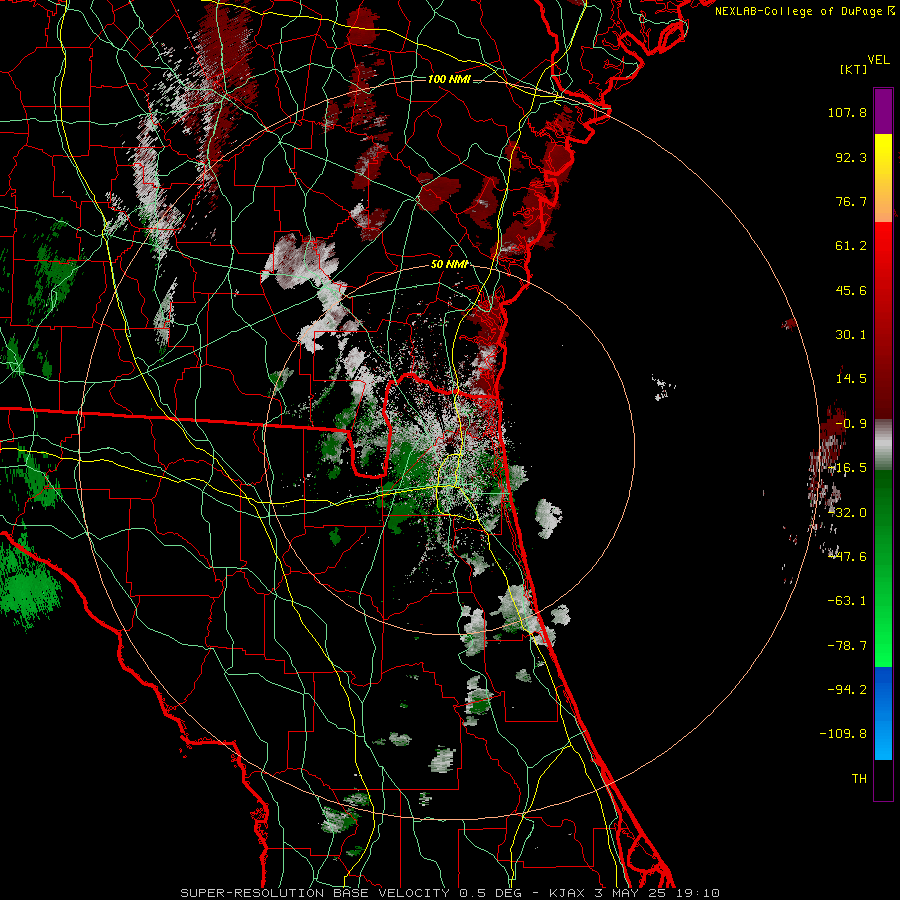Image resolution: width=900 pixels, height=900 pixels.
Task: Select the -32.0 legend value
Action: (x=847, y=513)
